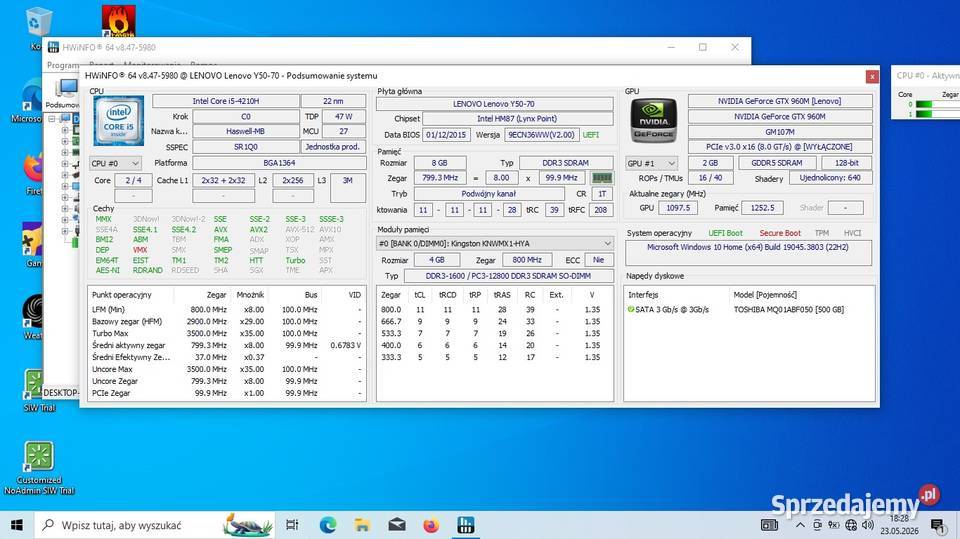Image resolution: width=960 pixels, height=539 pixels.
Task: Click the 47 W TDP field
Action: (343, 116)
